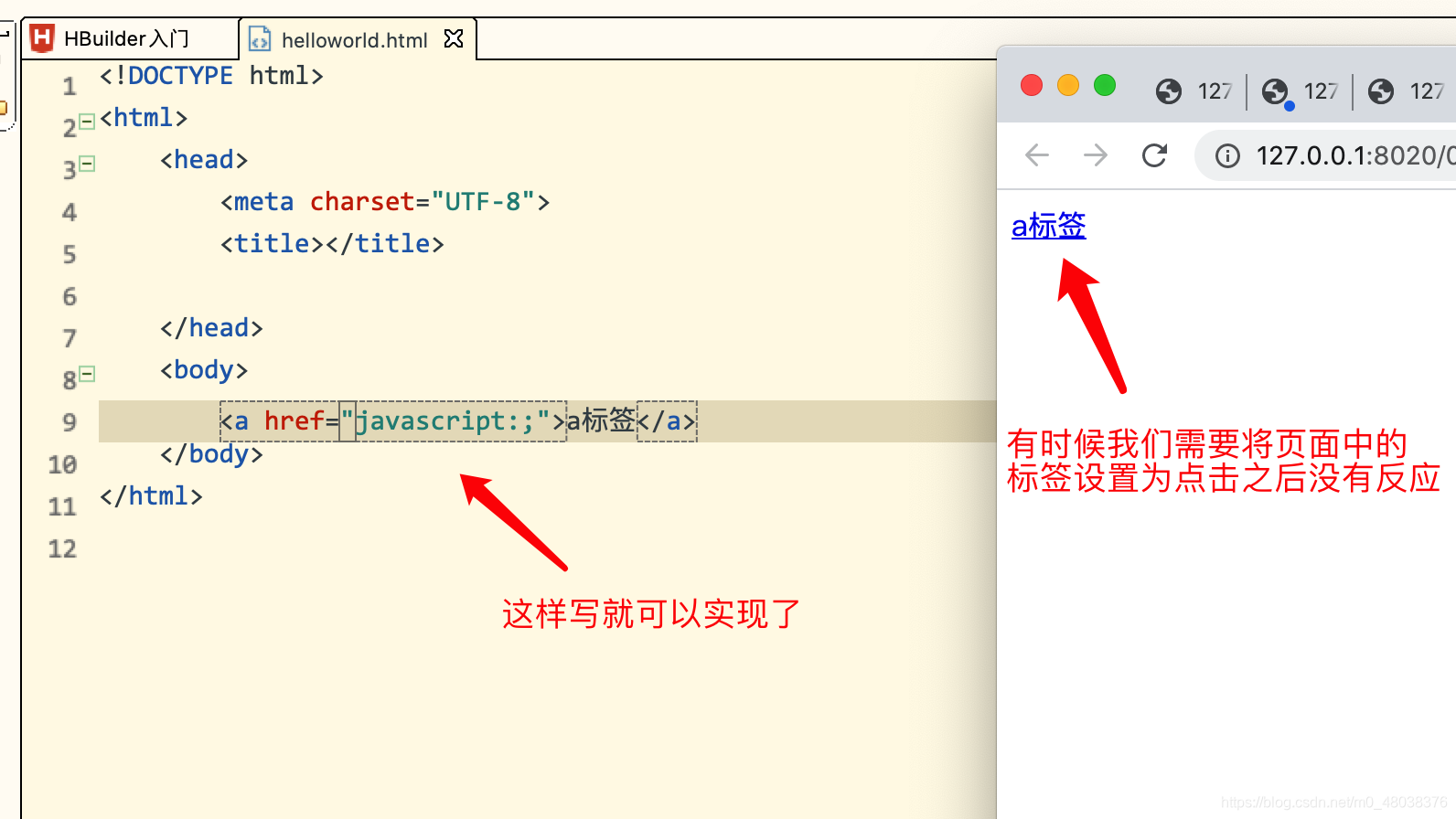Click line number 12 in the gutter
This screenshot has height=819, width=1456.
coord(62,548)
